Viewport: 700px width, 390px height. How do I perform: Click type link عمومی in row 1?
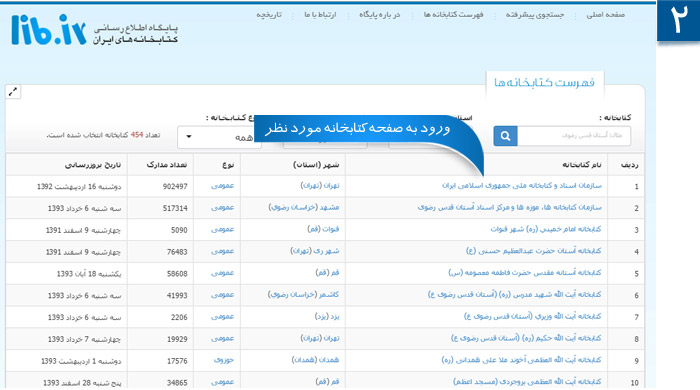[x=222, y=186]
